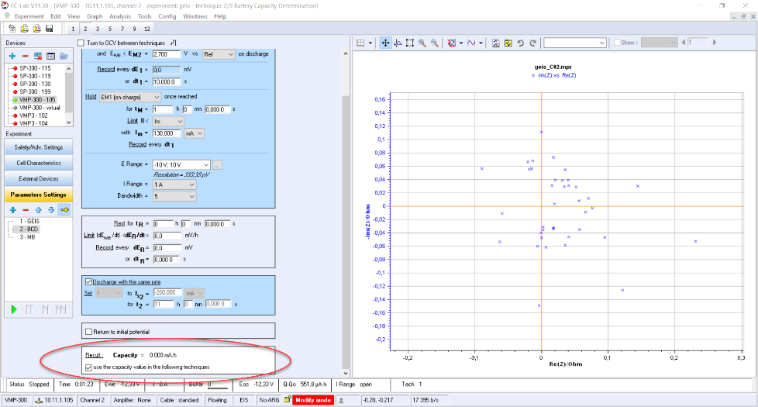Click the EM2 2,700 voltage input field

tap(166, 54)
